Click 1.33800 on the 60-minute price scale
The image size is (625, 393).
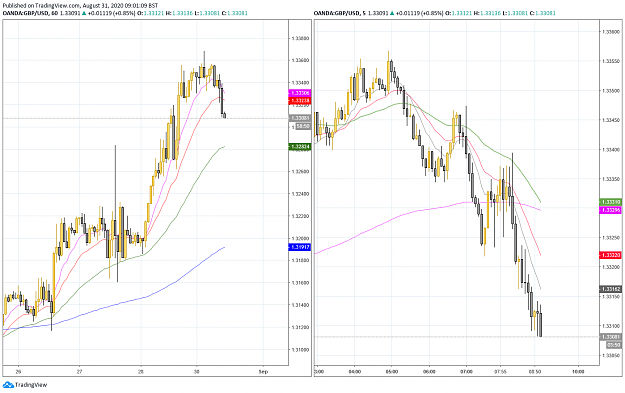[301, 39]
